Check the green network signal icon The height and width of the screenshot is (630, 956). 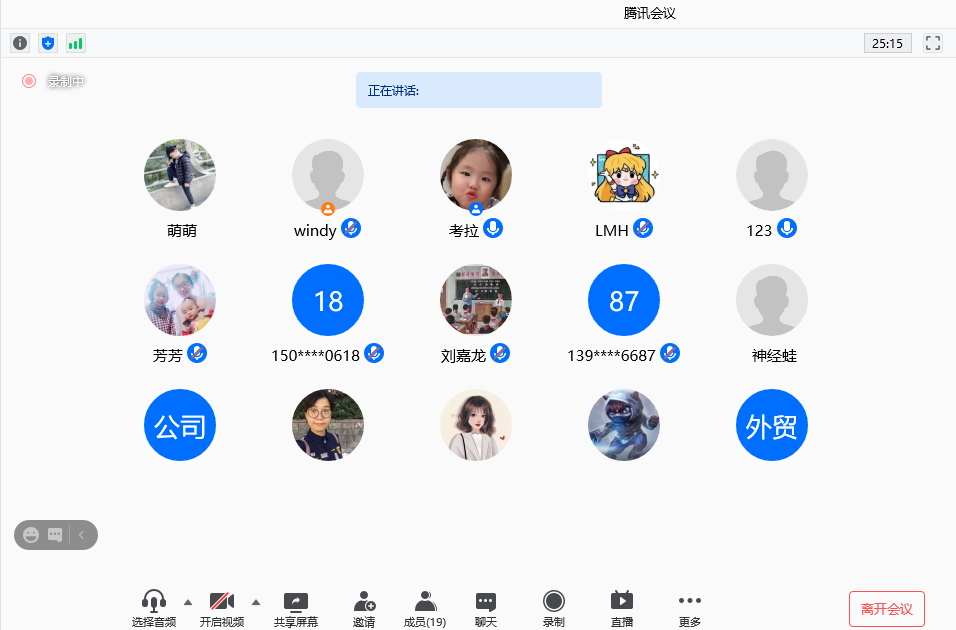pos(76,43)
